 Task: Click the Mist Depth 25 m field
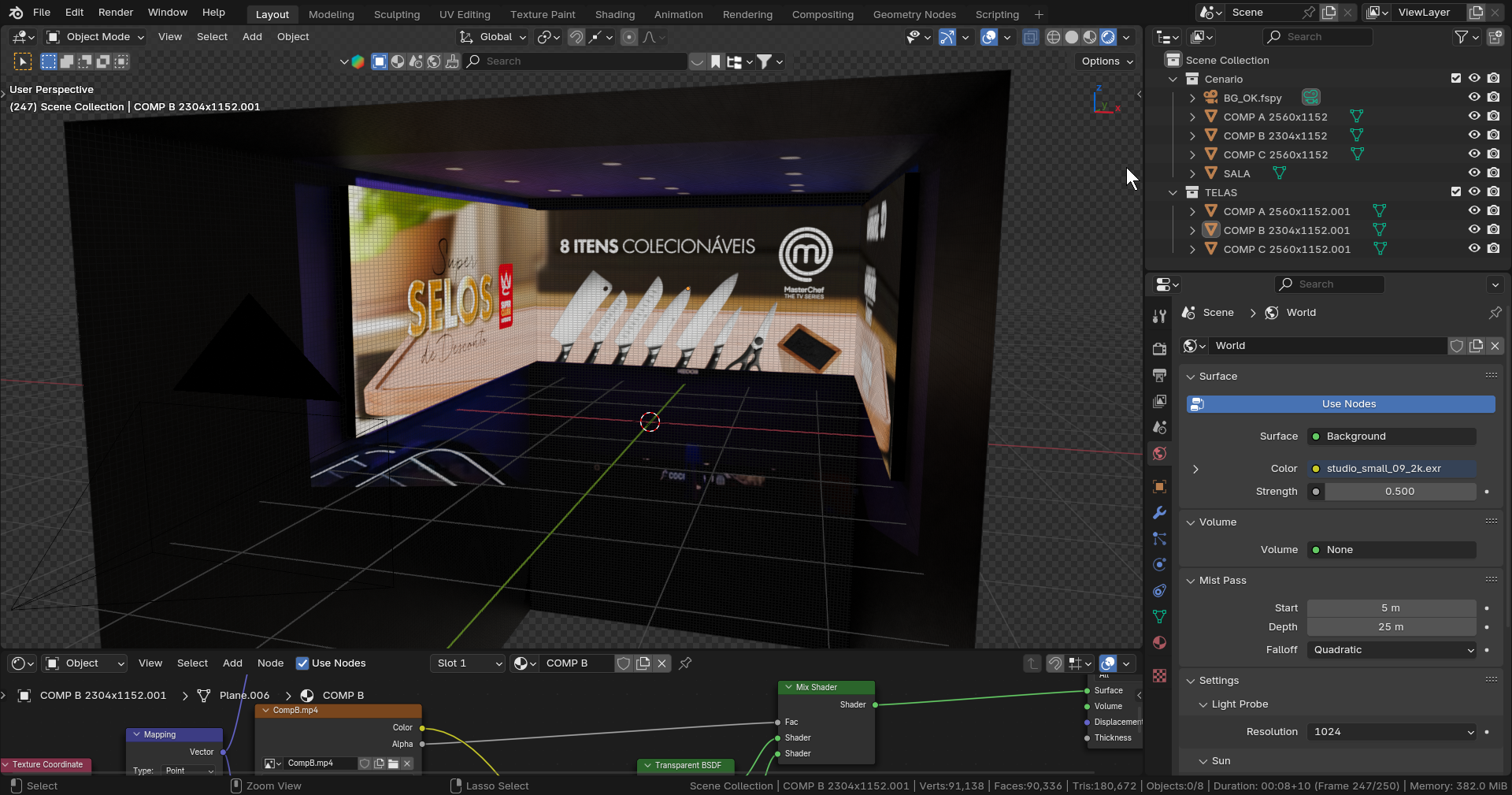coord(1392,627)
